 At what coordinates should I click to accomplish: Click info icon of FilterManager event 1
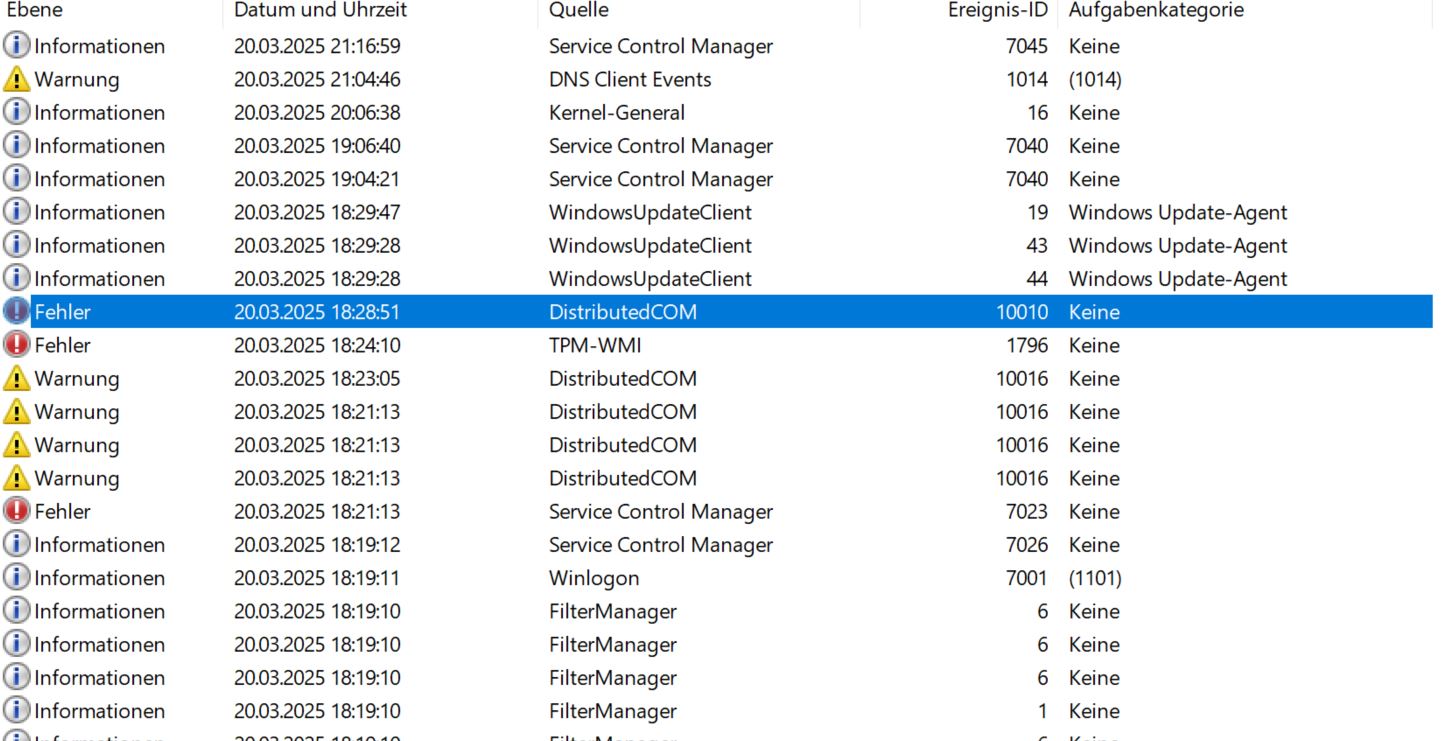[16, 710]
